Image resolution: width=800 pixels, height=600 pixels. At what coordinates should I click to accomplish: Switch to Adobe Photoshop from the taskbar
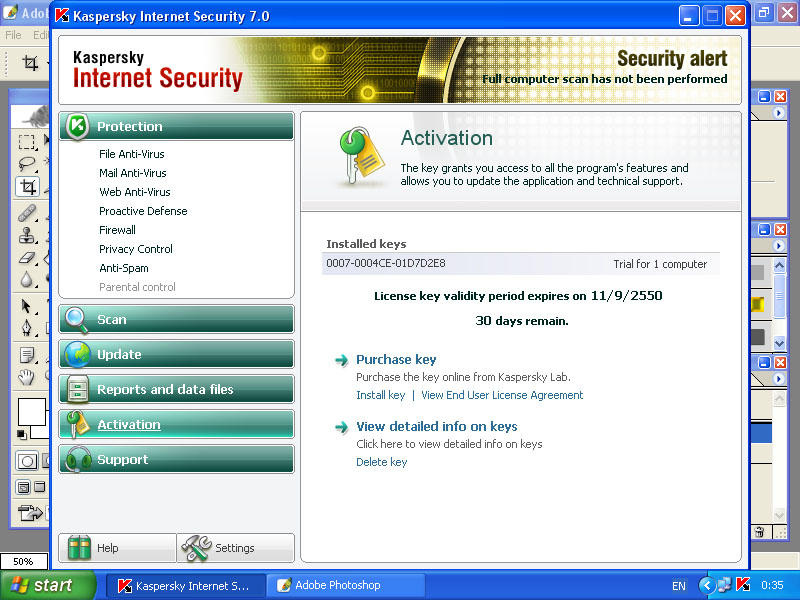(346, 585)
